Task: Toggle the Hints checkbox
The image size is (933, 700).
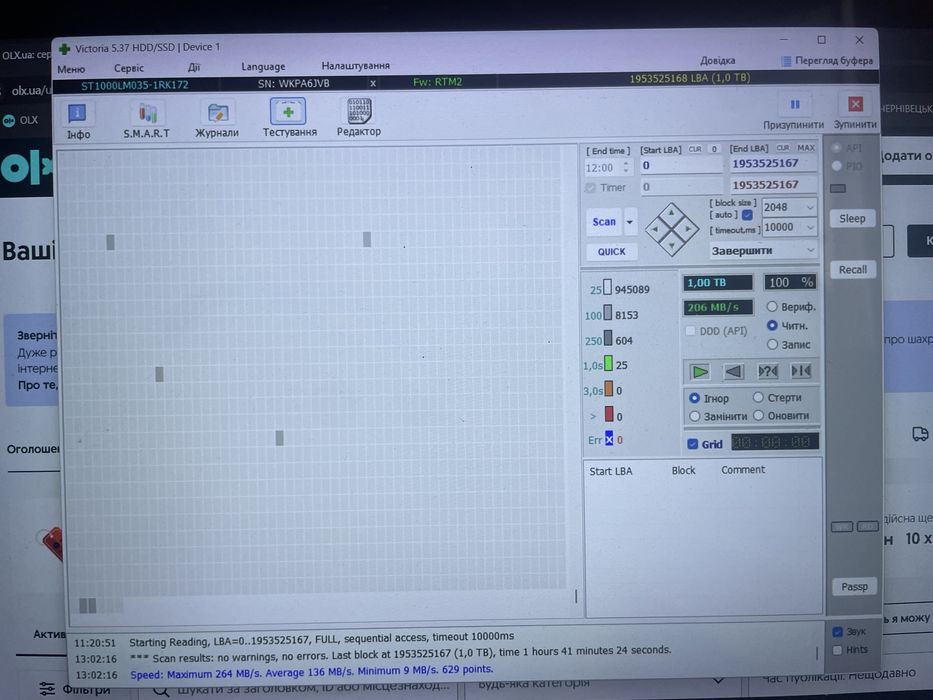Action: [838, 650]
